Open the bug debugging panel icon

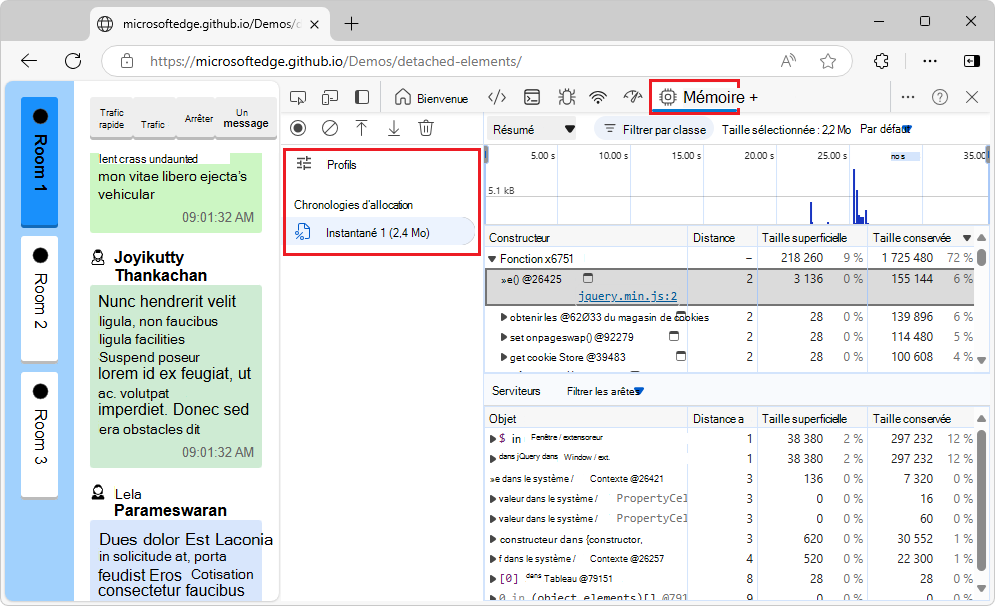tap(566, 97)
